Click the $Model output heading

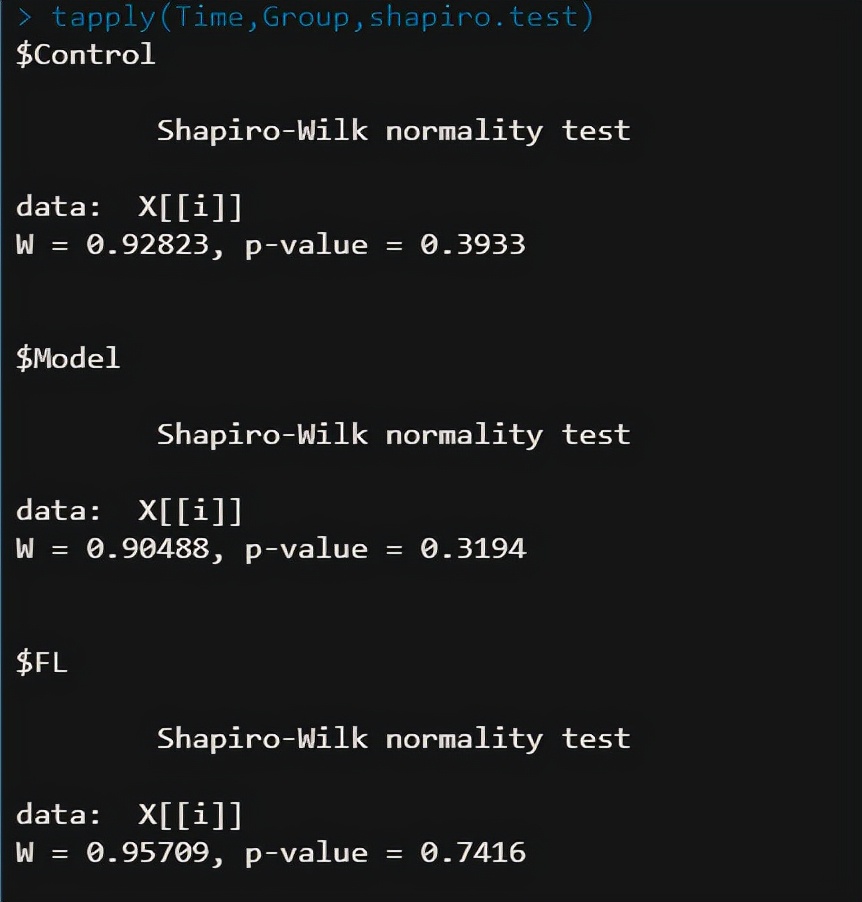(68, 358)
